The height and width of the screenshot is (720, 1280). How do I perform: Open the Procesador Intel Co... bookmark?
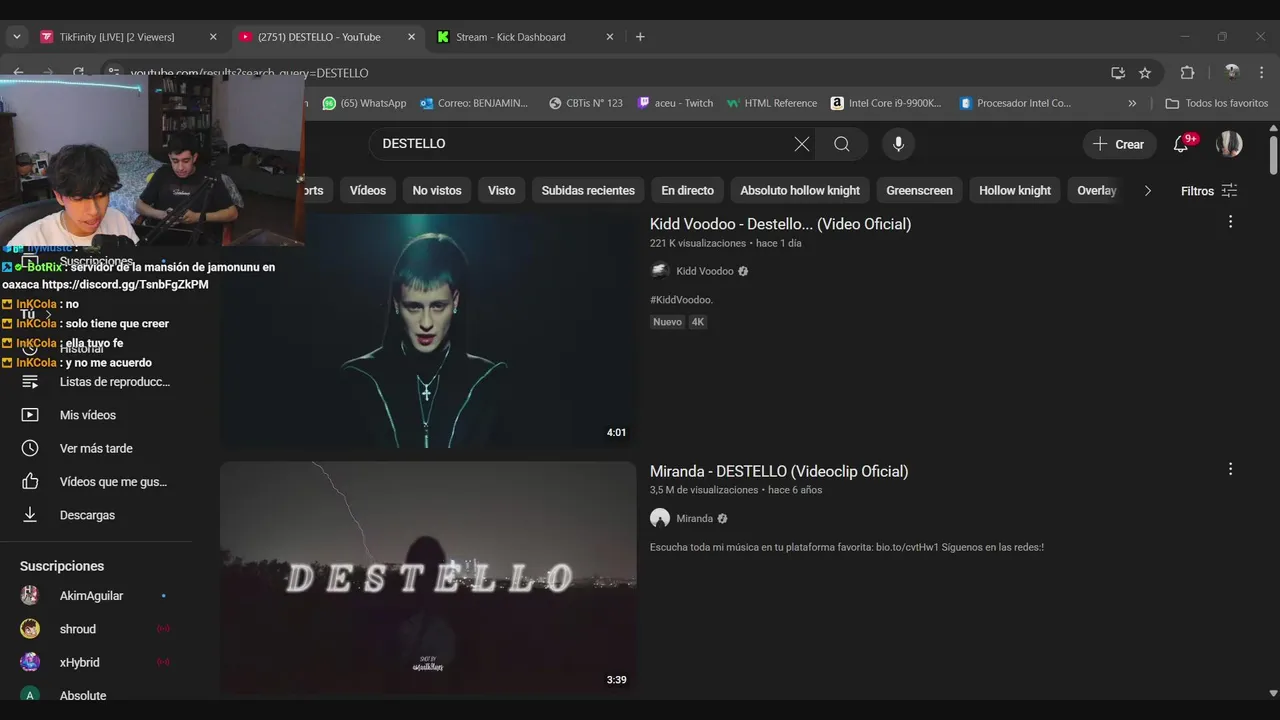pos(1015,103)
